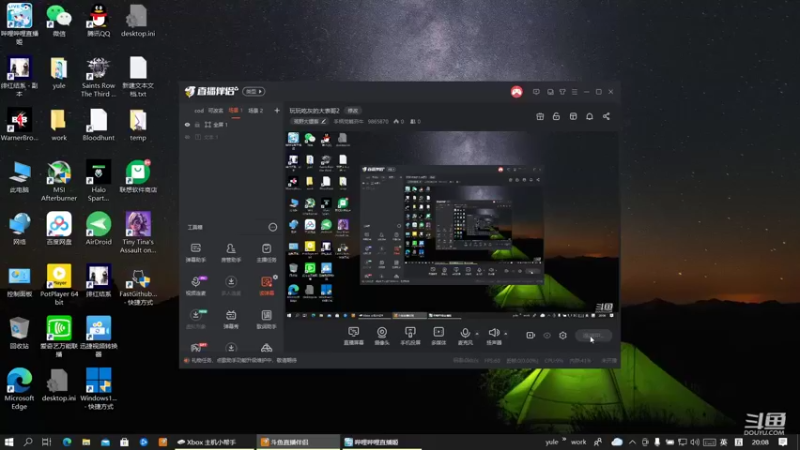Screen dimensions: 800x450
Task: Click the room number 9865870
Action: [378, 121]
